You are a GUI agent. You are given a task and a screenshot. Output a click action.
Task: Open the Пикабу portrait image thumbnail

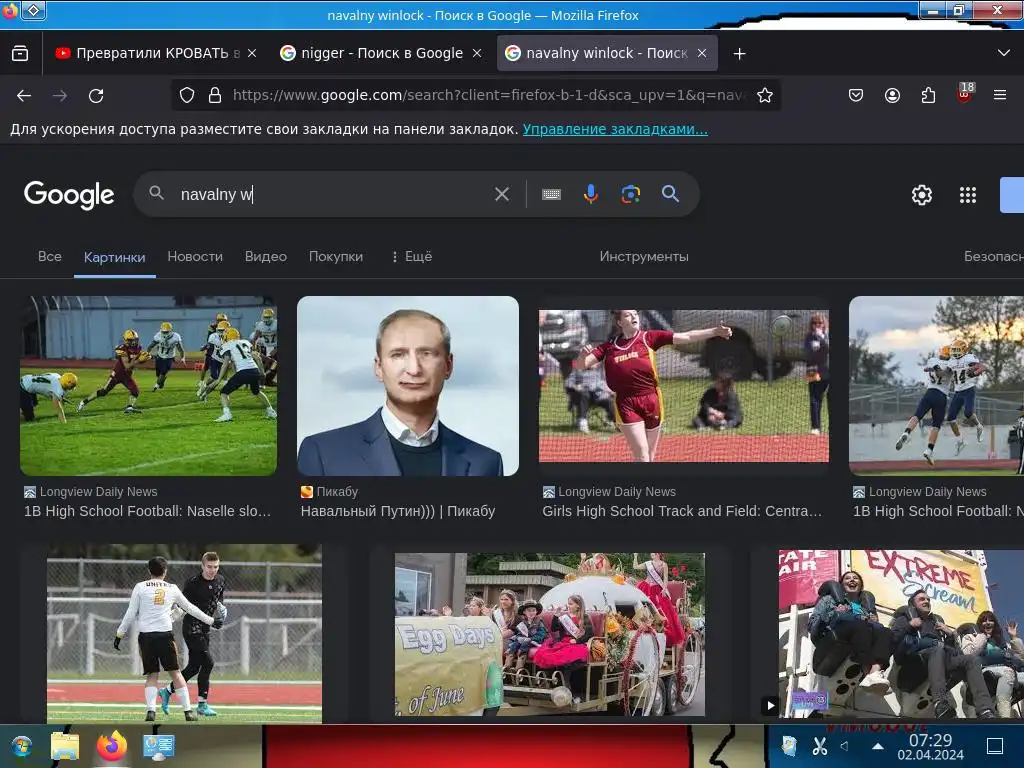[408, 385]
